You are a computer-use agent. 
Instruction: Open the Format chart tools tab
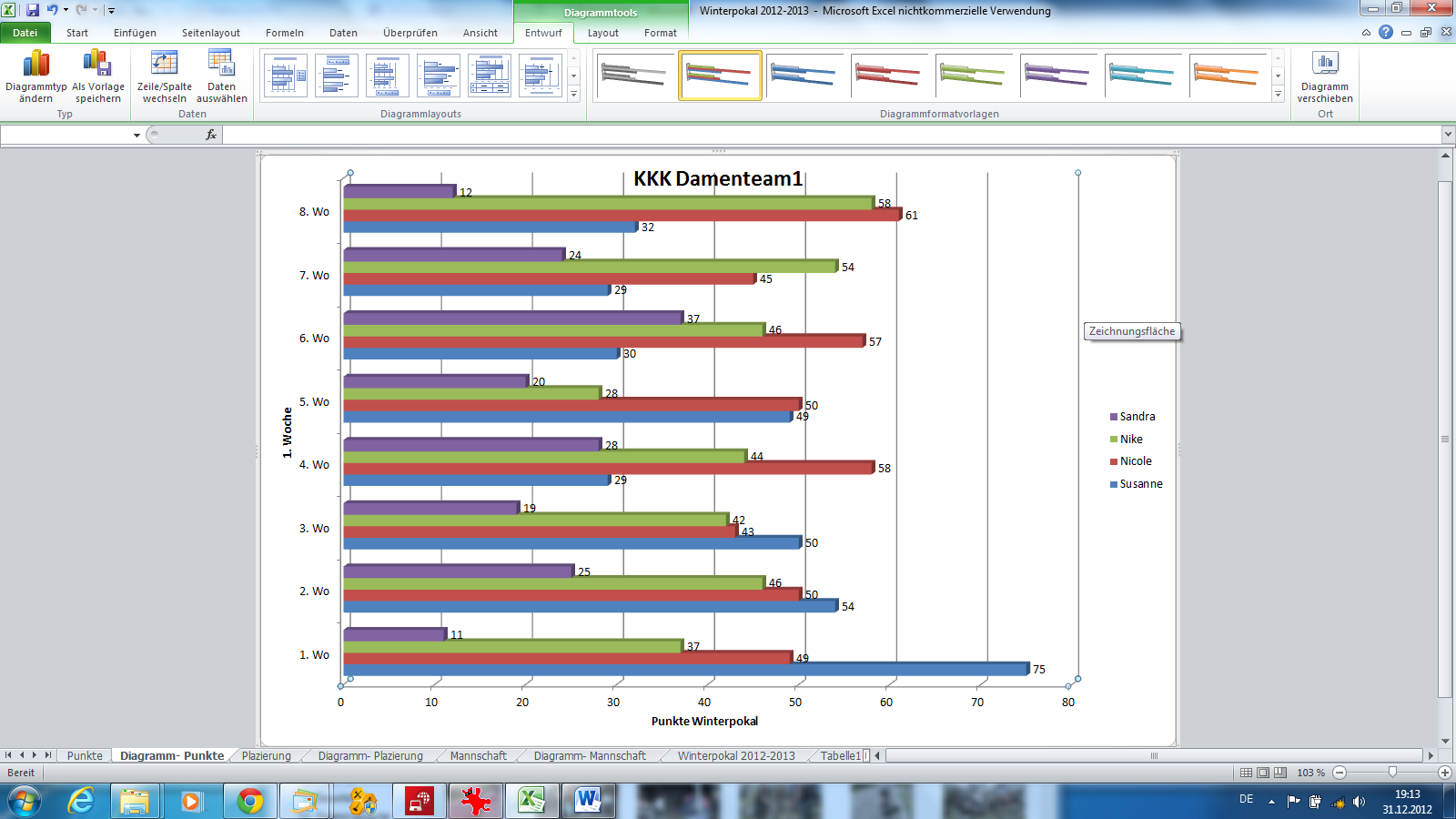[661, 33]
